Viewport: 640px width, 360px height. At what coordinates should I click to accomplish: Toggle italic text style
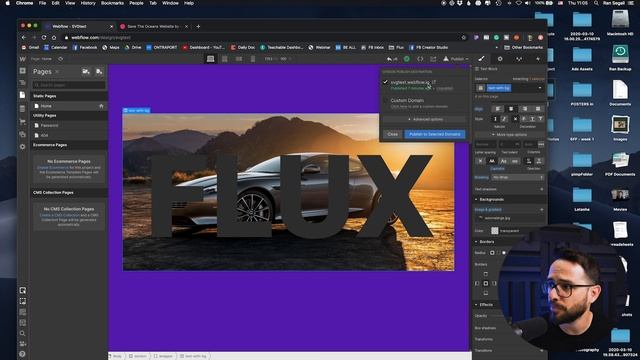(504, 119)
